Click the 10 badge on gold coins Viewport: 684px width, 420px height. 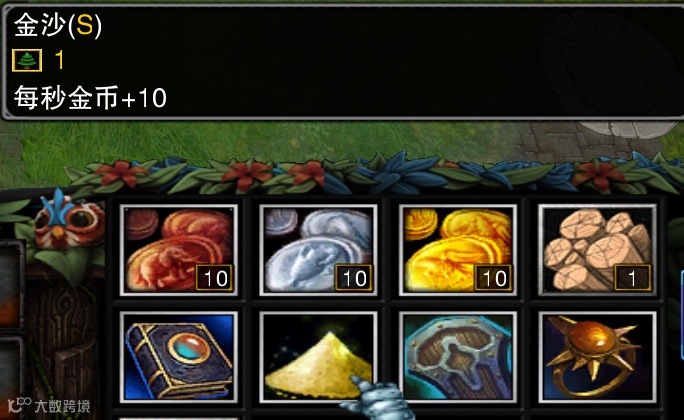point(493,277)
